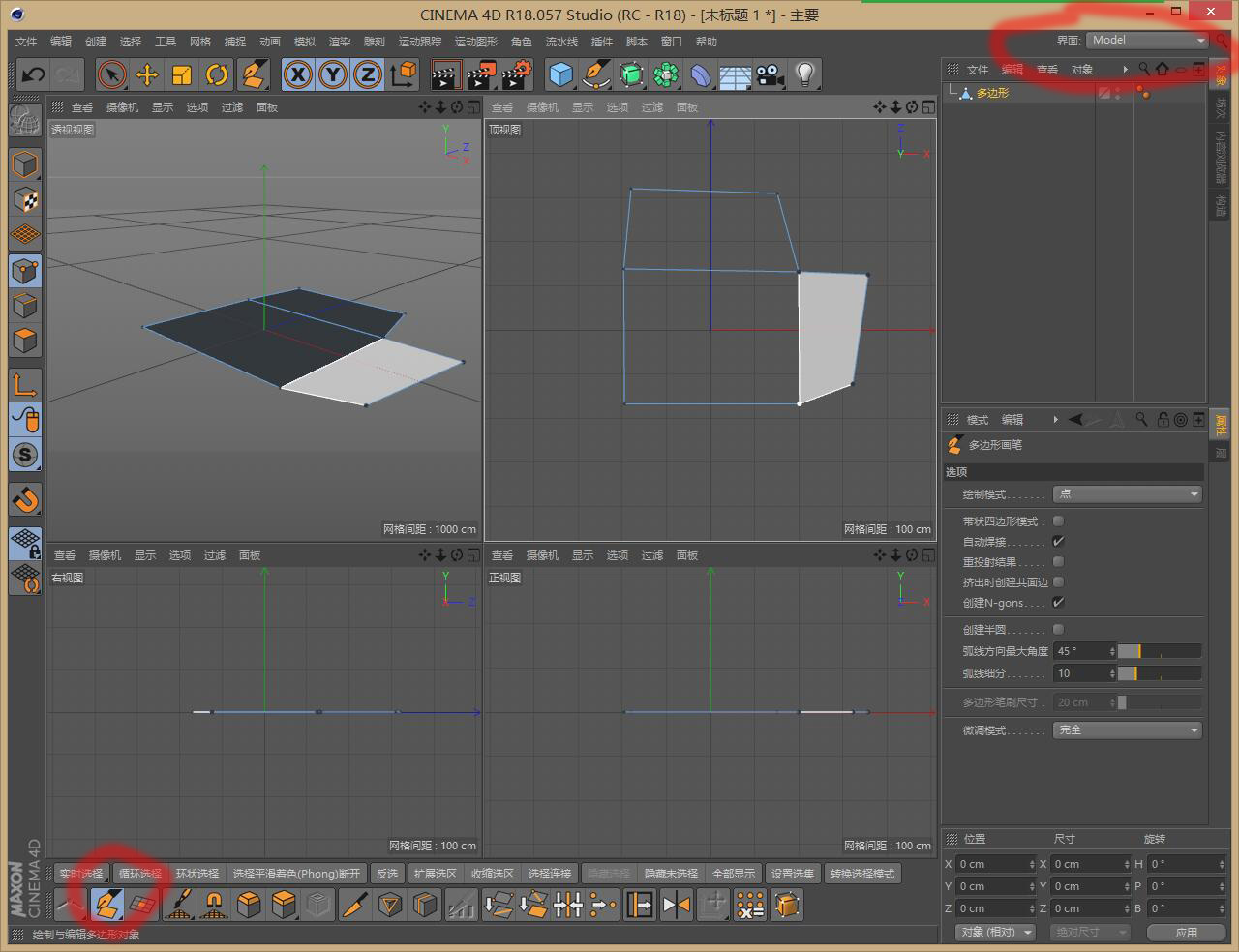The width and height of the screenshot is (1239, 952).
Task: Open the 运动图形 menu
Action: 476,42
